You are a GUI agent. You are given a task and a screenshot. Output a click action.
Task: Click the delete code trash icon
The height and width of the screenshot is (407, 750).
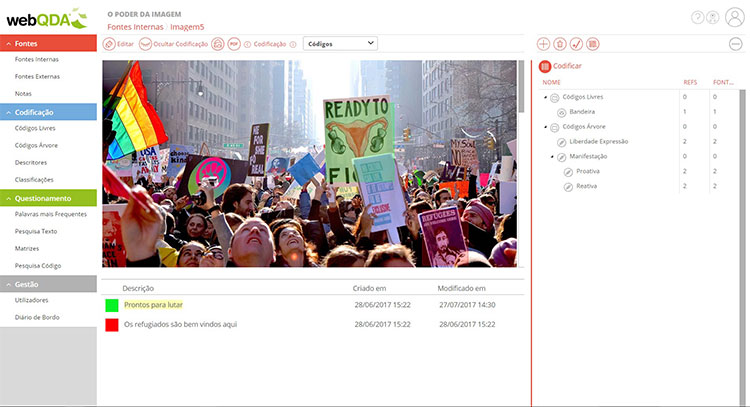click(560, 44)
